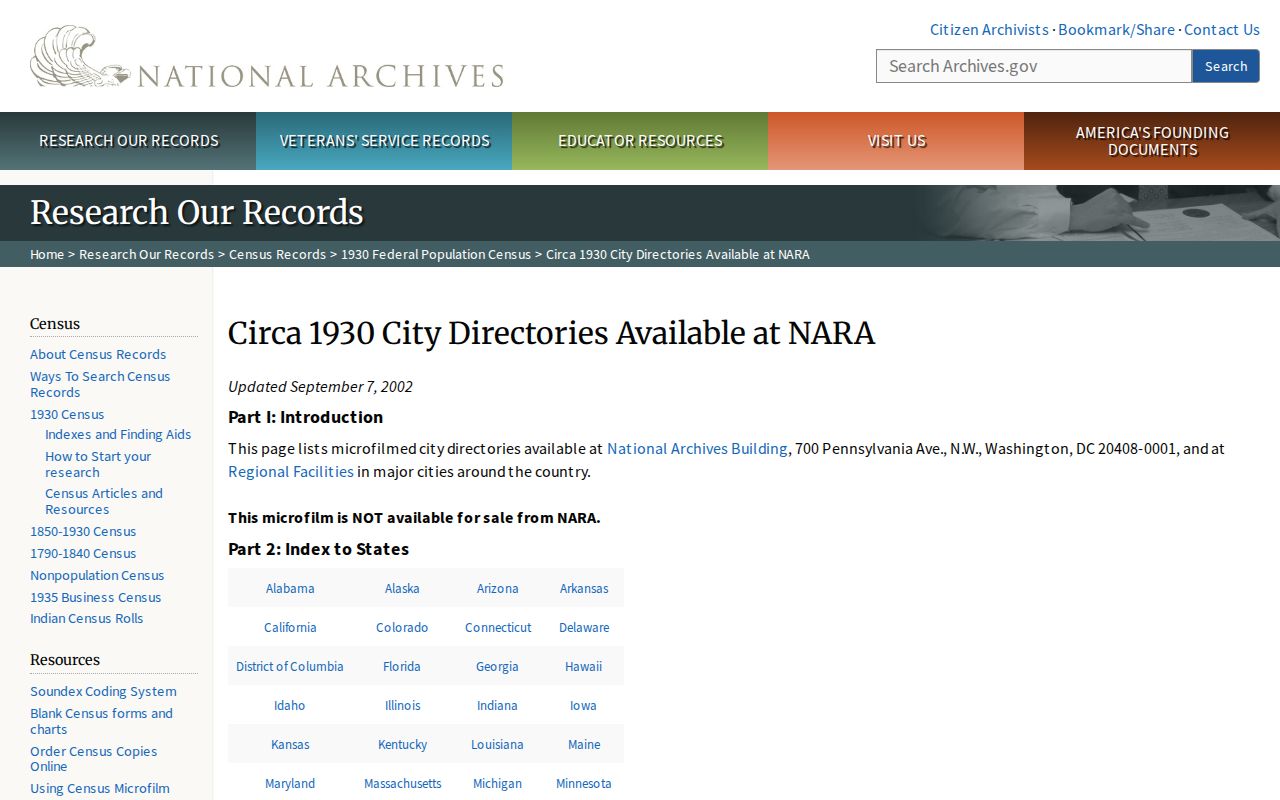The height and width of the screenshot is (800, 1280).
Task: Open America's Founding Documents menu
Action: click(1152, 141)
